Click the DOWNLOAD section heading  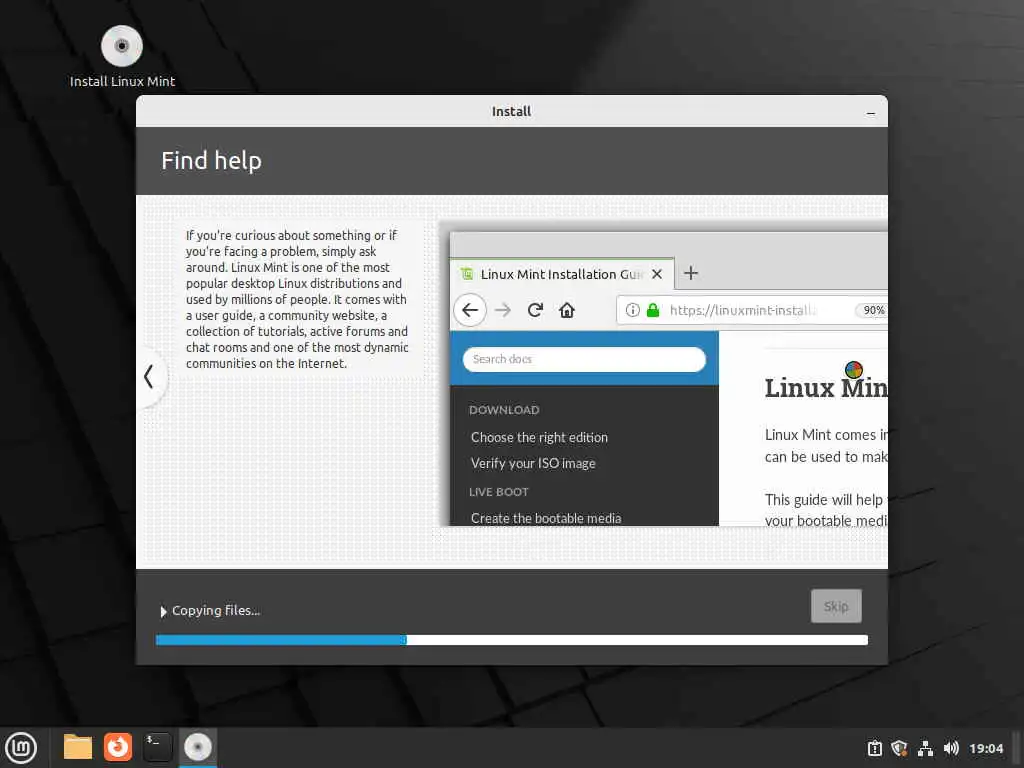504,410
